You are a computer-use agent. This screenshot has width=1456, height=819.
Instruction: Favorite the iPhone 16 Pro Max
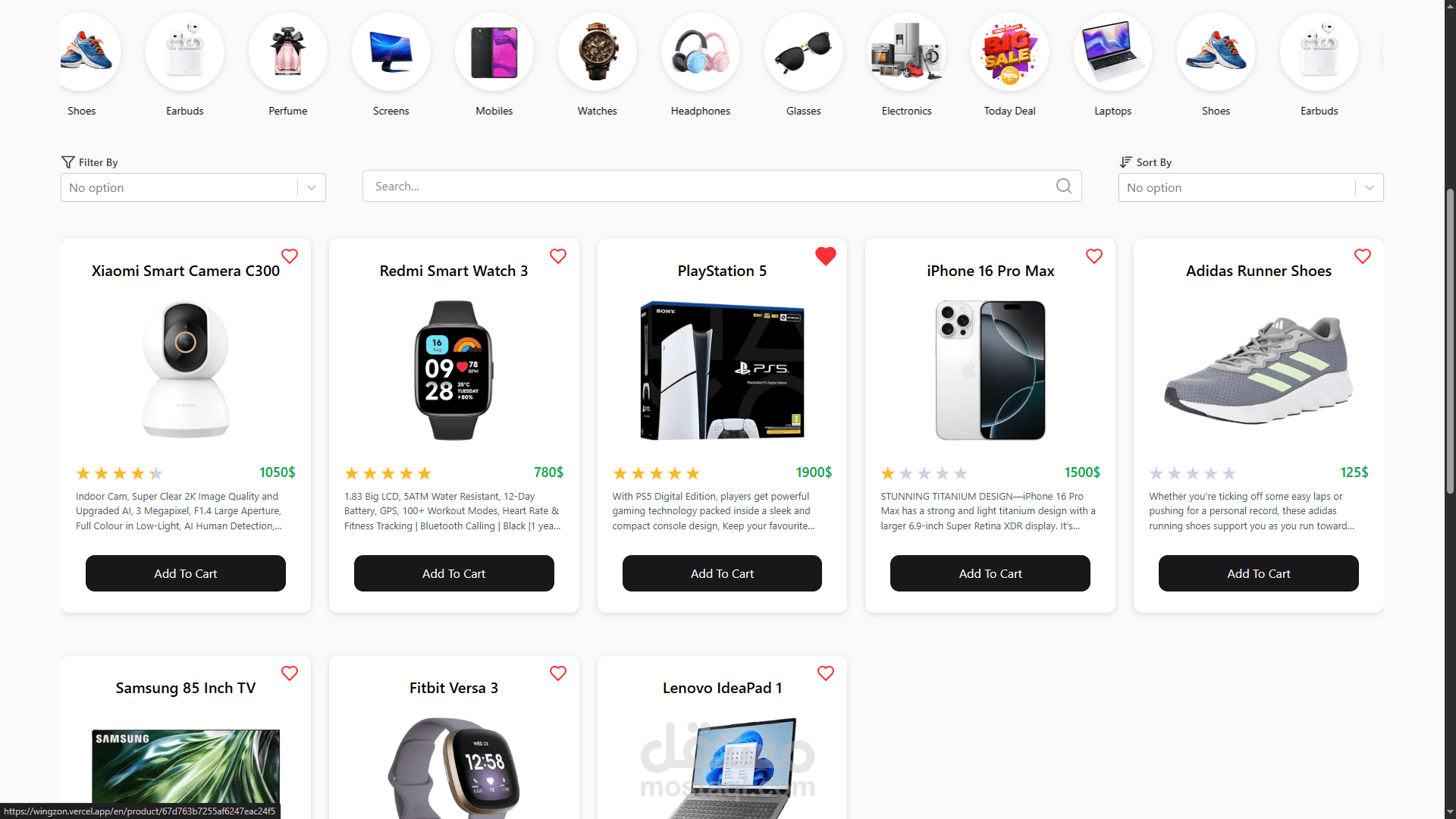1094,256
